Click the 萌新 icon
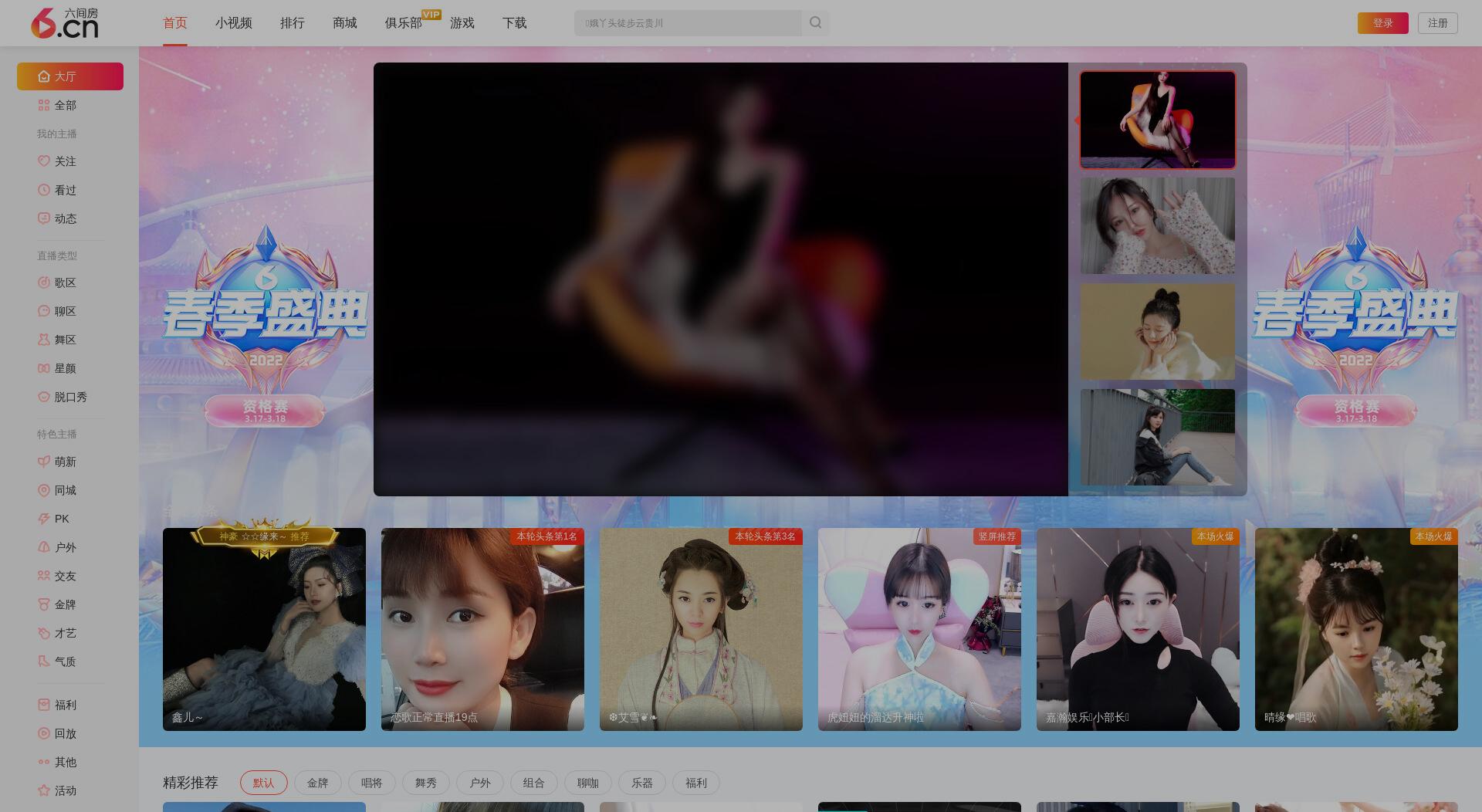The width and height of the screenshot is (1482, 812). pos(44,462)
